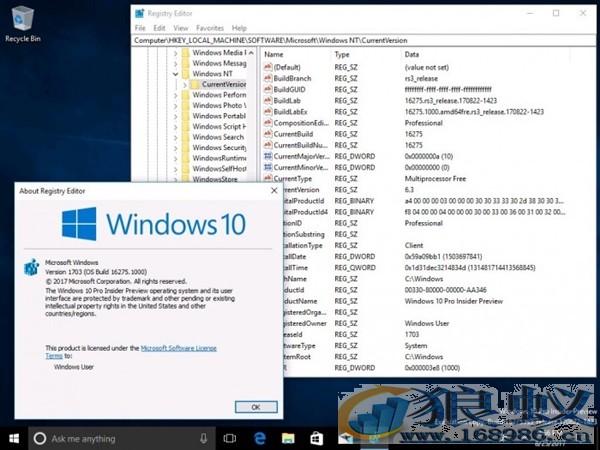The height and width of the screenshot is (450, 600).
Task: Open the Help menu
Action: pyautogui.click(x=239, y=28)
